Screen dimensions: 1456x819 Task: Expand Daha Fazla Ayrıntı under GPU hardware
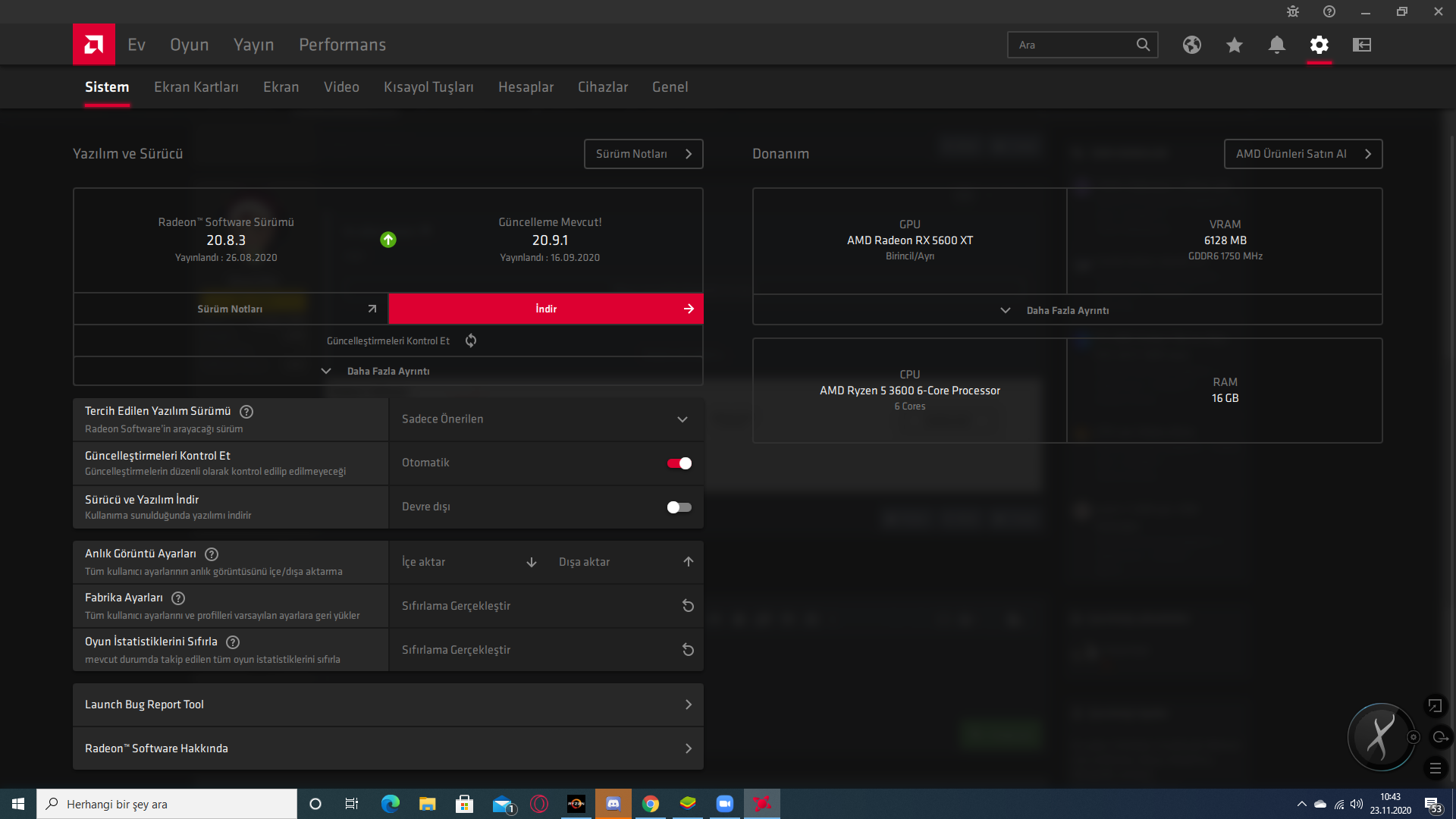point(1067,310)
